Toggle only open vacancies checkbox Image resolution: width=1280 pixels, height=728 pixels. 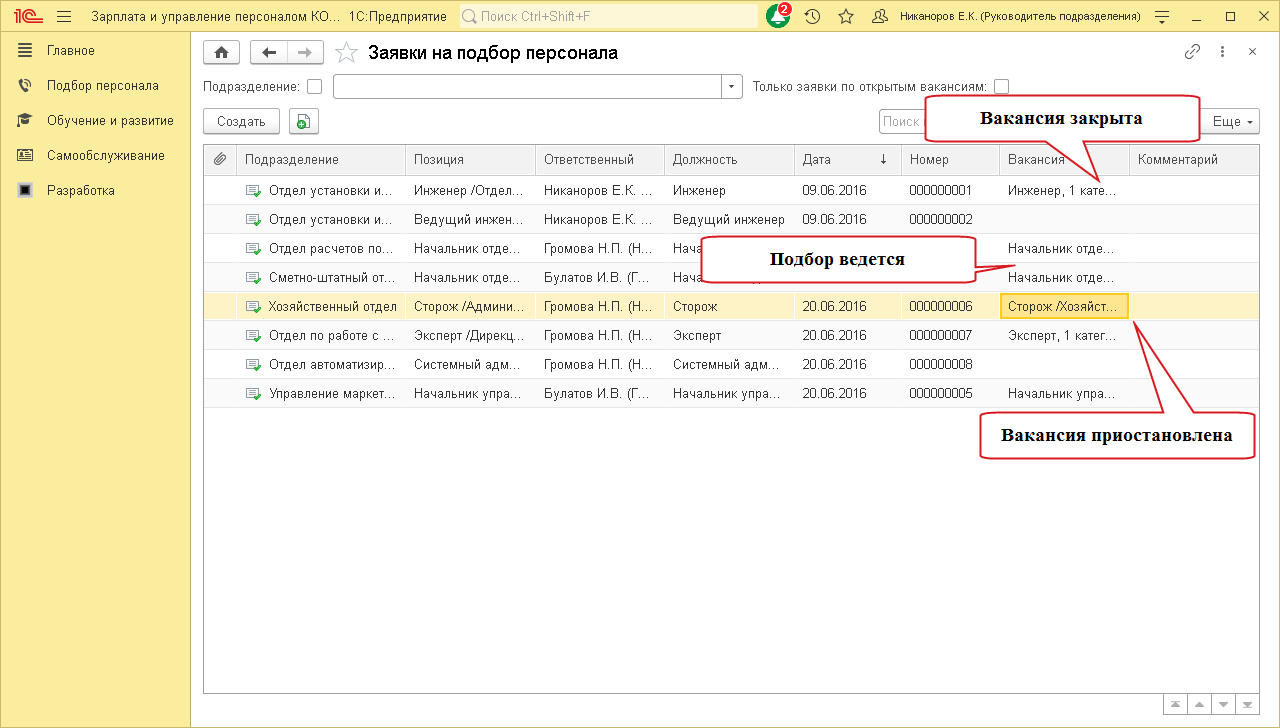pyautogui.click(x=1001, y=87)
